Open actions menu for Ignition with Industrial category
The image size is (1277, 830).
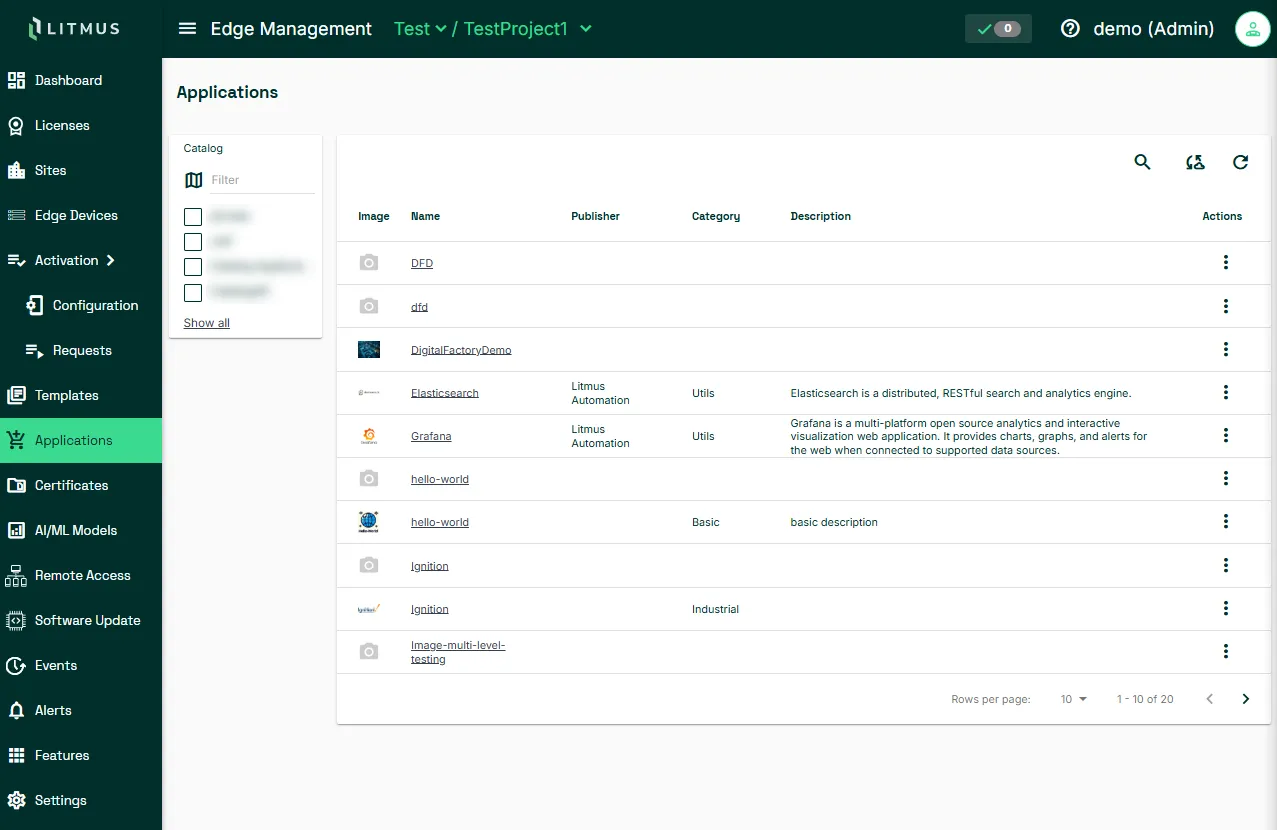coord(1226,608)
